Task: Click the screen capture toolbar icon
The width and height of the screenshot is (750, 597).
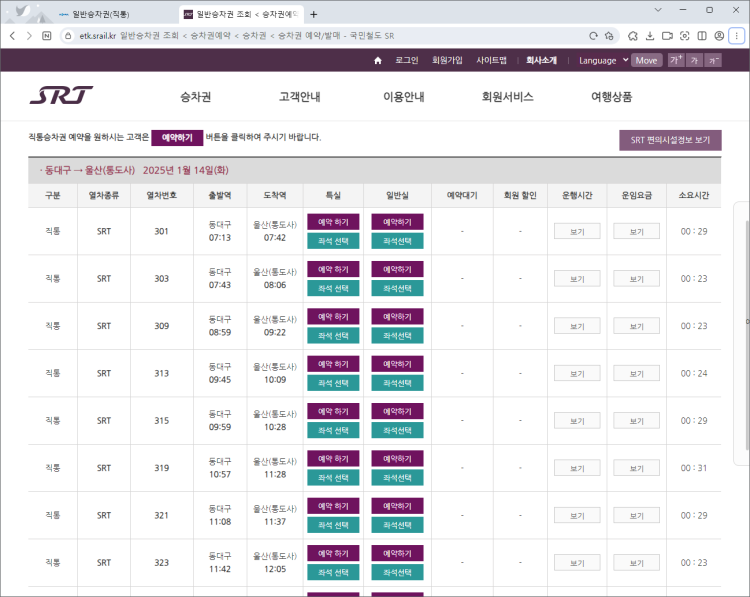Action: [684, 36]
